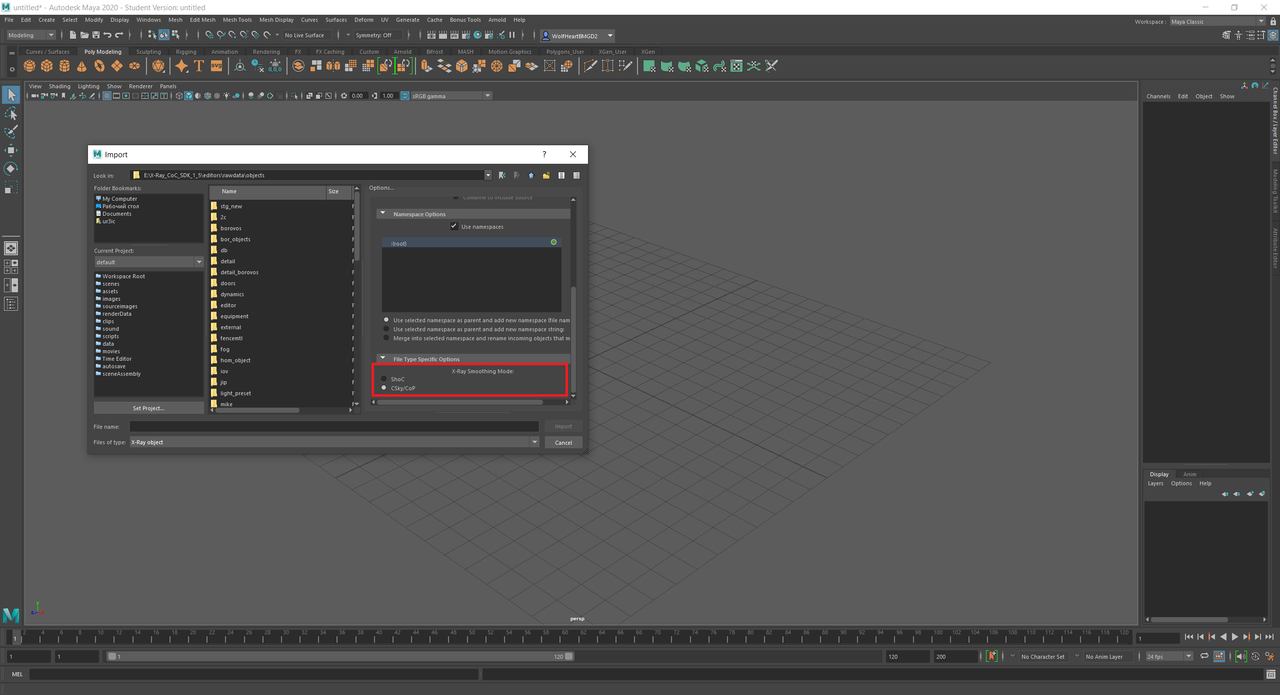Save scene with the floppy disk icon
The image size is (1280, 695).
pos(97,35)
